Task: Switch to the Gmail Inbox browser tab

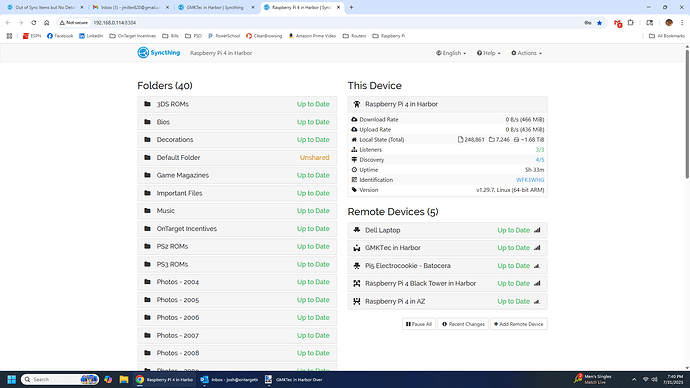Action: coord(131,7)
